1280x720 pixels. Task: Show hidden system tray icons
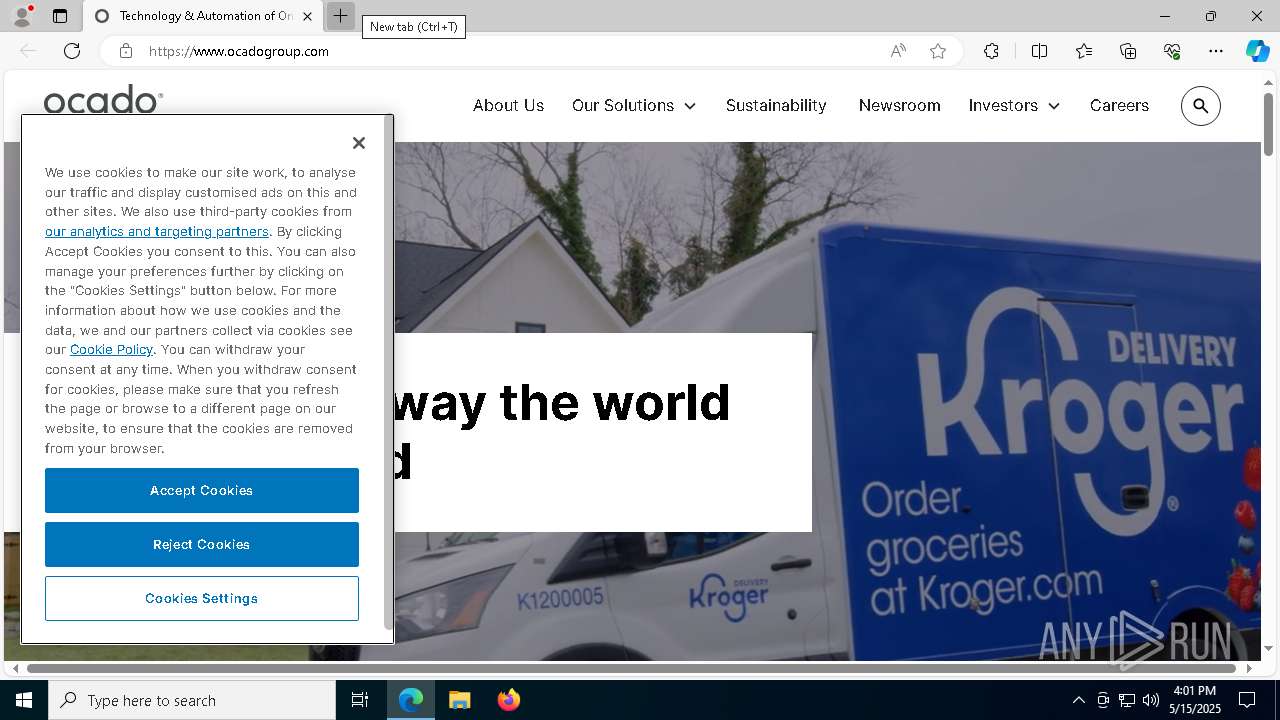pyautogui.click(x=1078, y=700)
